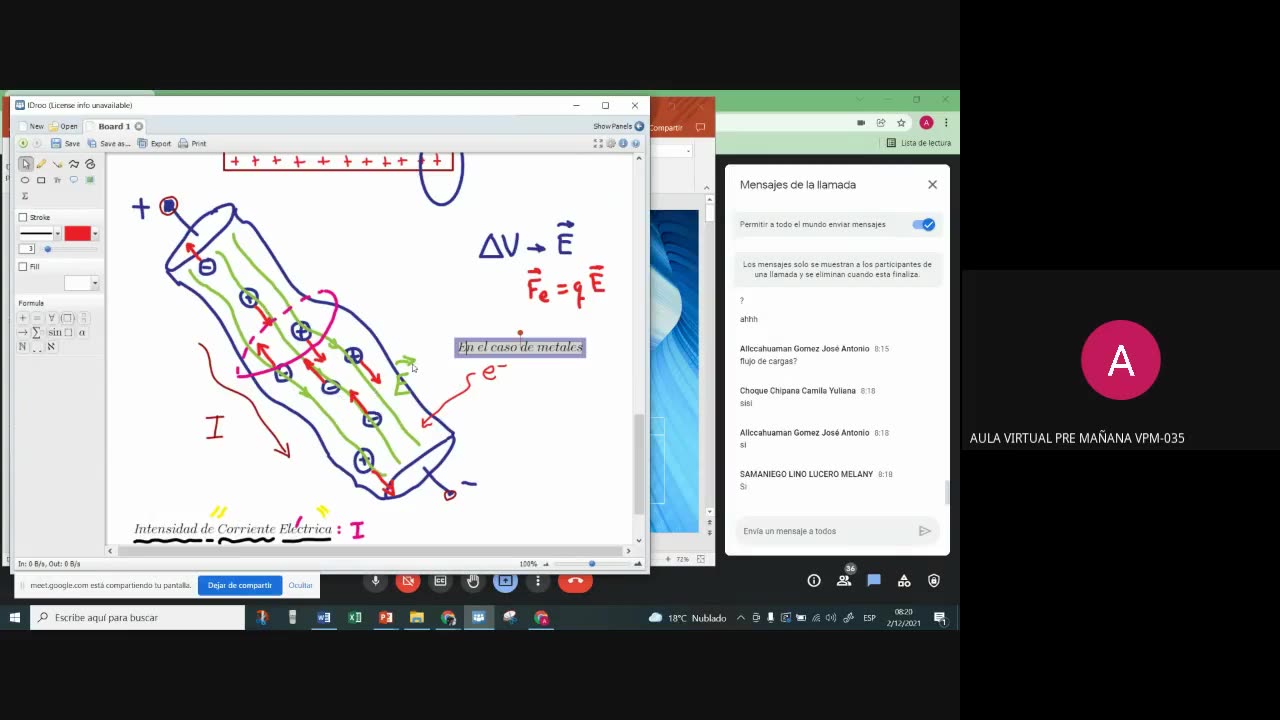Click Export in IDroo toolbar
Screen dimensions: 1280x720
click(x=155, y=144)
